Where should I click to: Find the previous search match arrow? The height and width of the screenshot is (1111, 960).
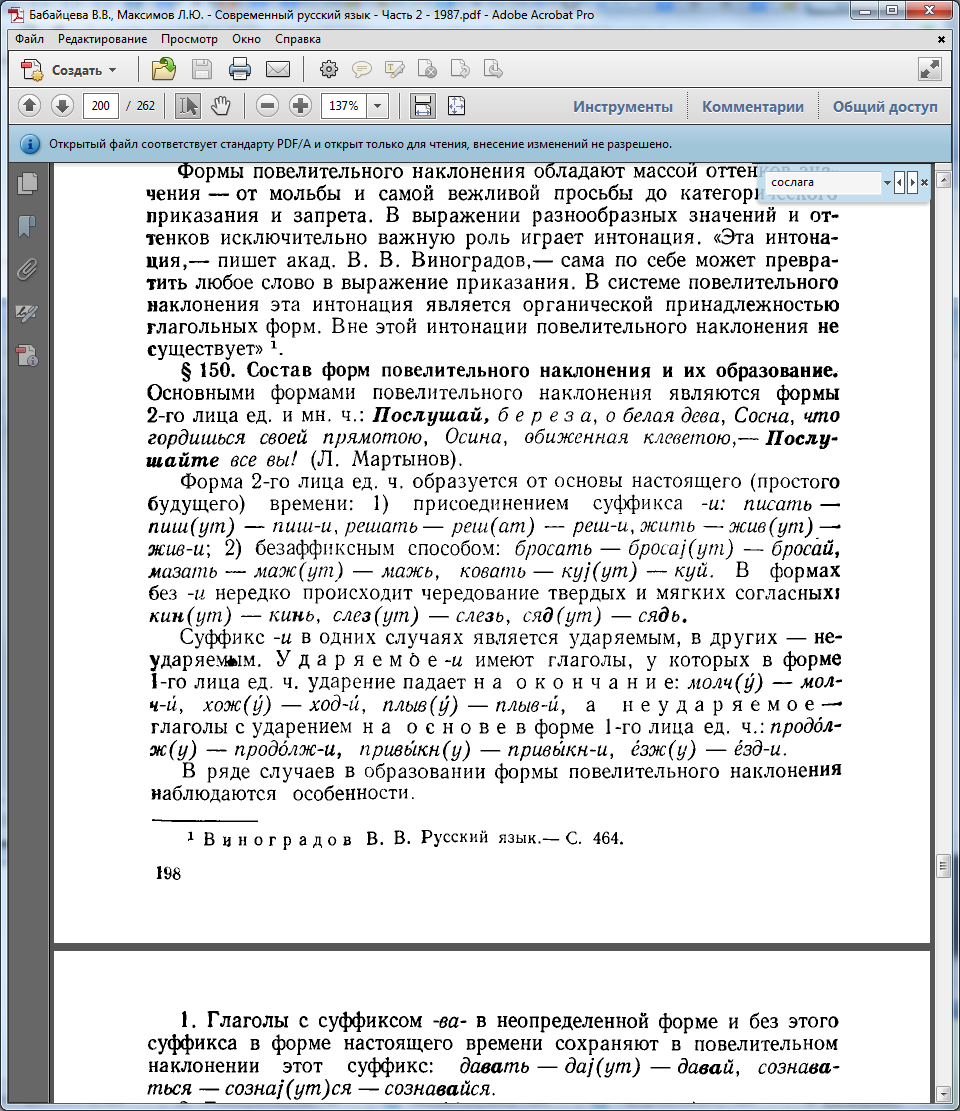point(899,182)
